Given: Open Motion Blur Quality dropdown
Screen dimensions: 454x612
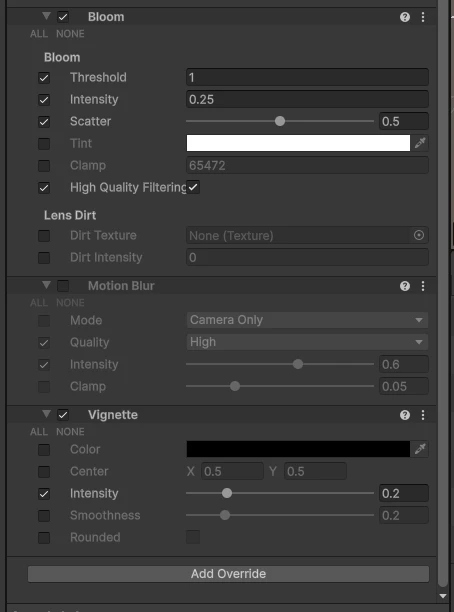Looking at the screenshot, I should 307,342.
